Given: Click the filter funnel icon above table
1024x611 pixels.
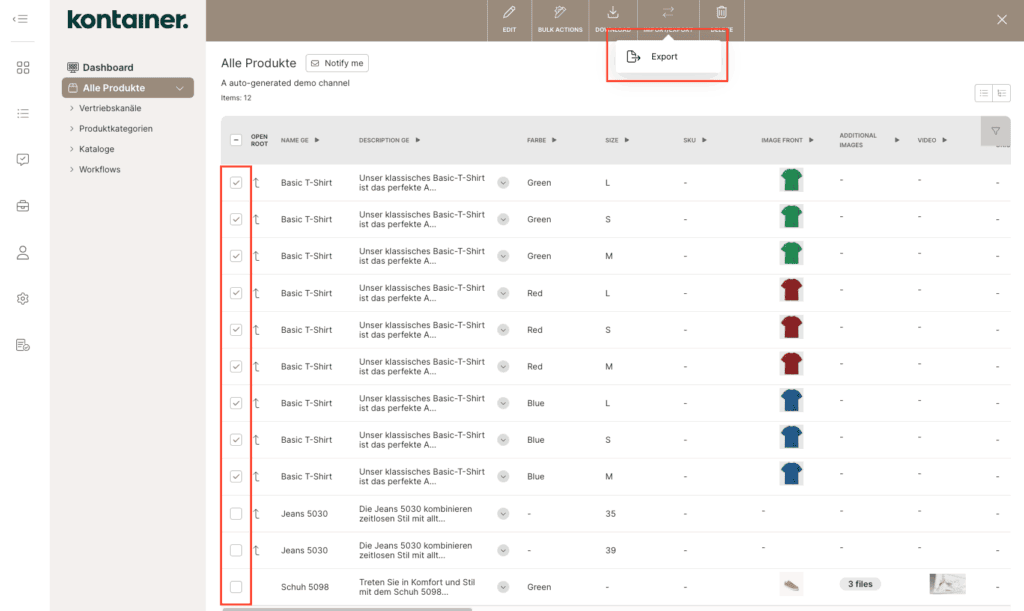Looking at the screenshot, I should [996, 131].
